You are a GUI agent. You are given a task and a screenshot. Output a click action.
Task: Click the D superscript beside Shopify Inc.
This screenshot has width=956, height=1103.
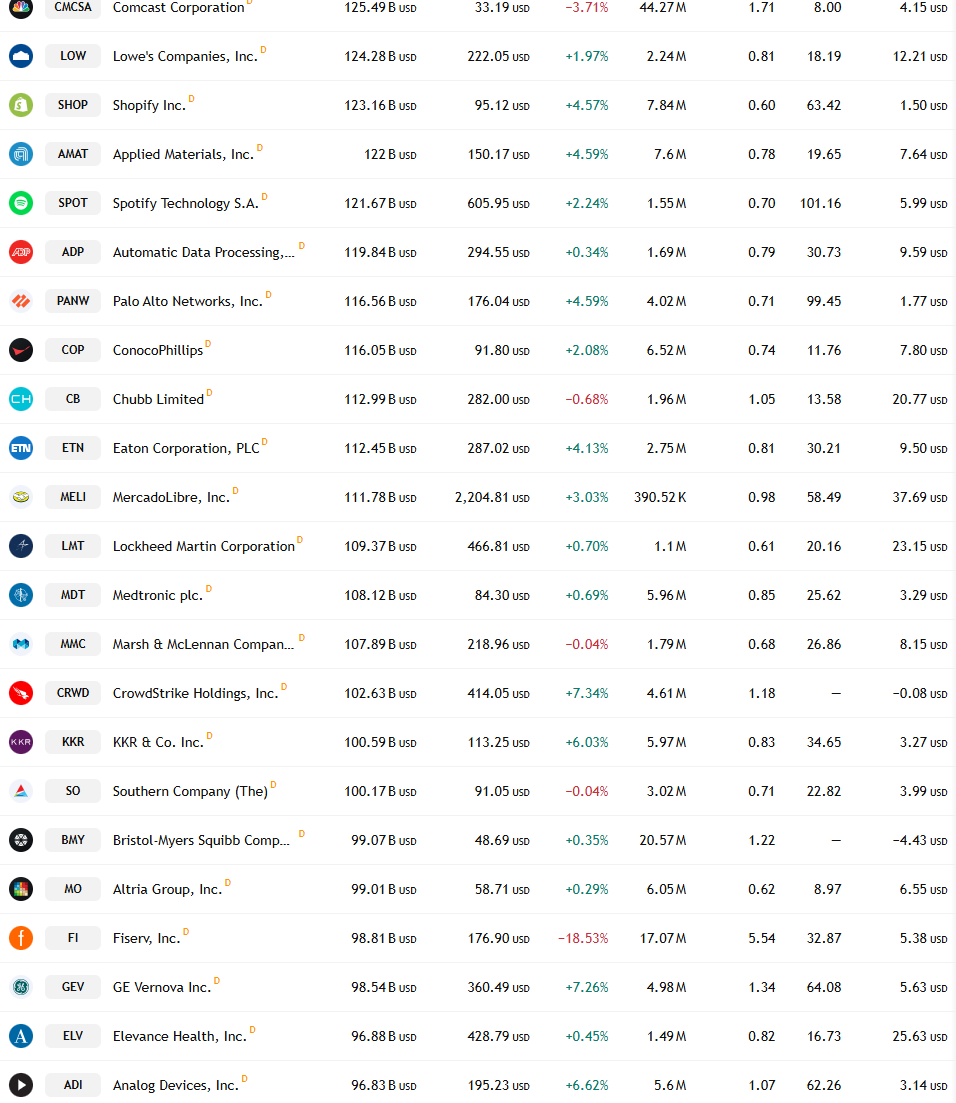coord(191,98)
